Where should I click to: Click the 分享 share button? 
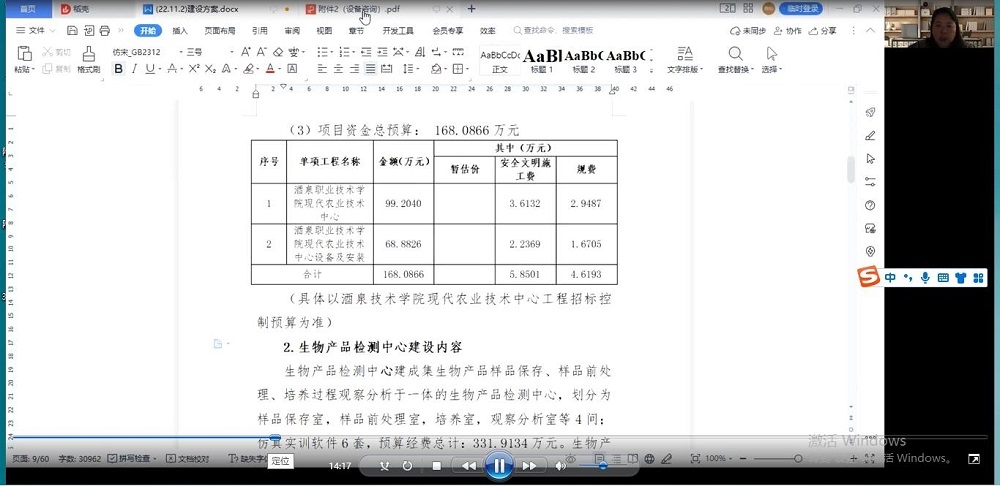[x=822, y=31]
